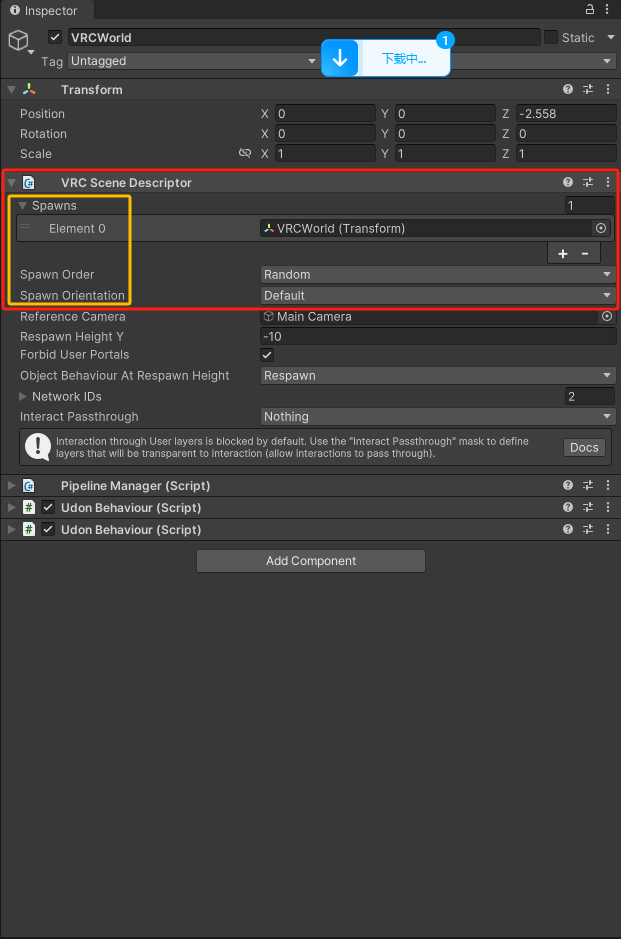
Task: Open Pipeline Manager help reference
Action: point(568,485)
